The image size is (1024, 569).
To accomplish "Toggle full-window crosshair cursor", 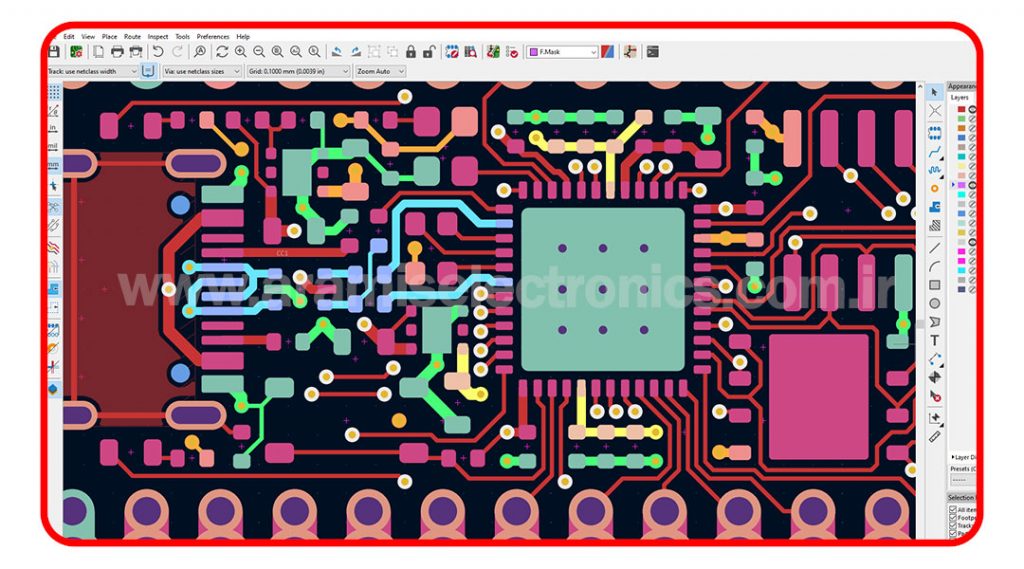I will (x=54, y=186).
